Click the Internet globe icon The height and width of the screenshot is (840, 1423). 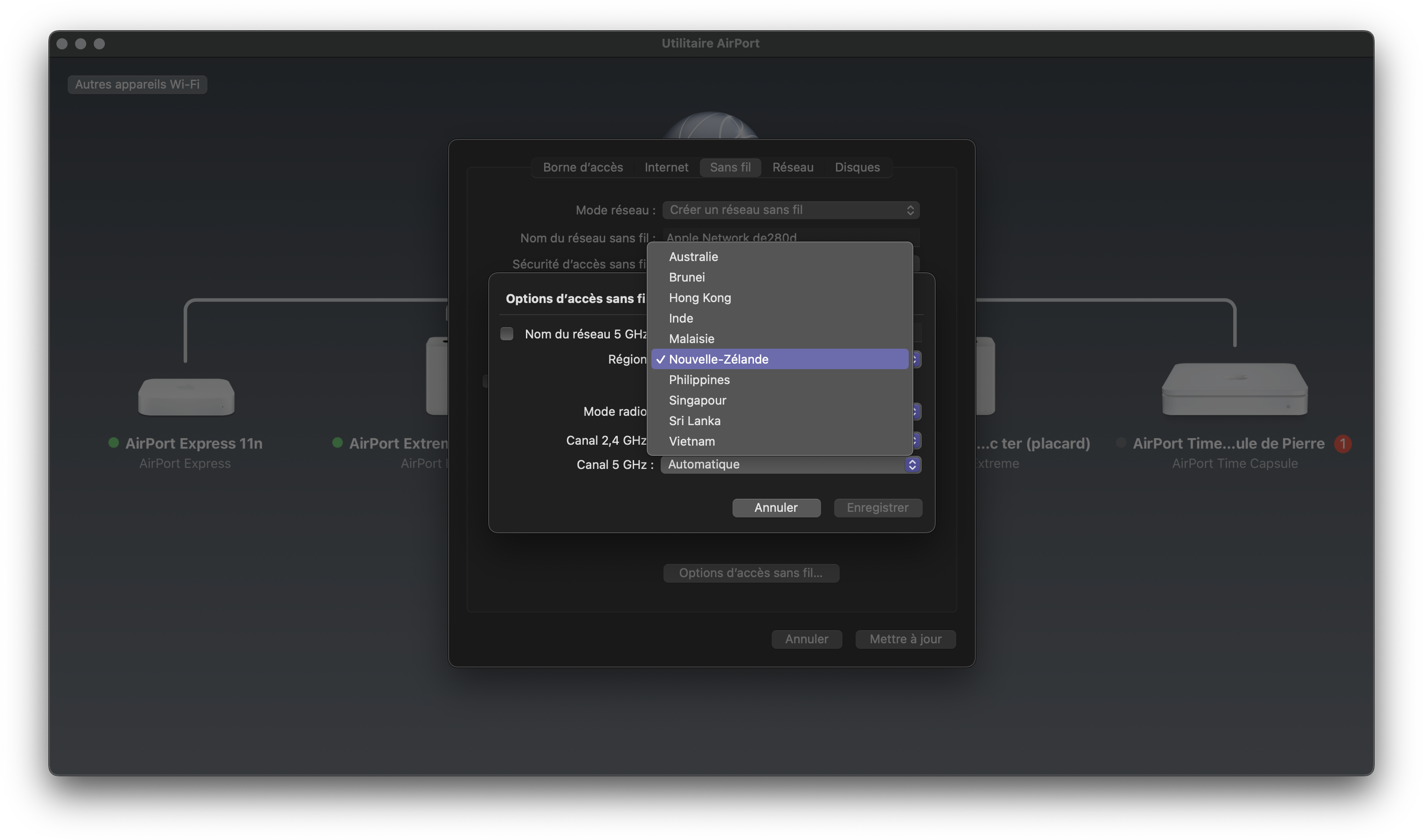(711, 126)
